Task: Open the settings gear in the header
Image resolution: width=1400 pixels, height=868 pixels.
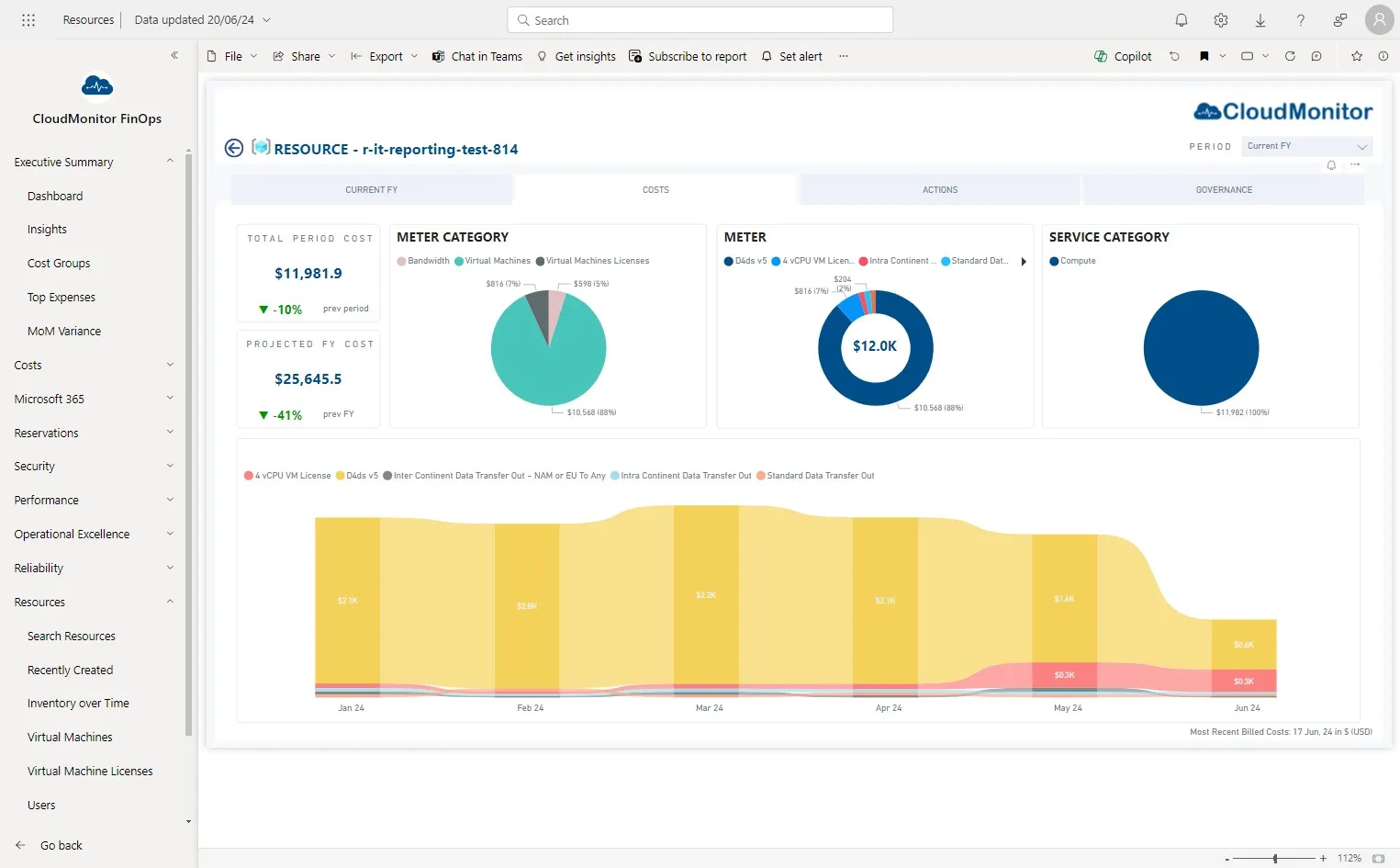Action: [1221, 19]
